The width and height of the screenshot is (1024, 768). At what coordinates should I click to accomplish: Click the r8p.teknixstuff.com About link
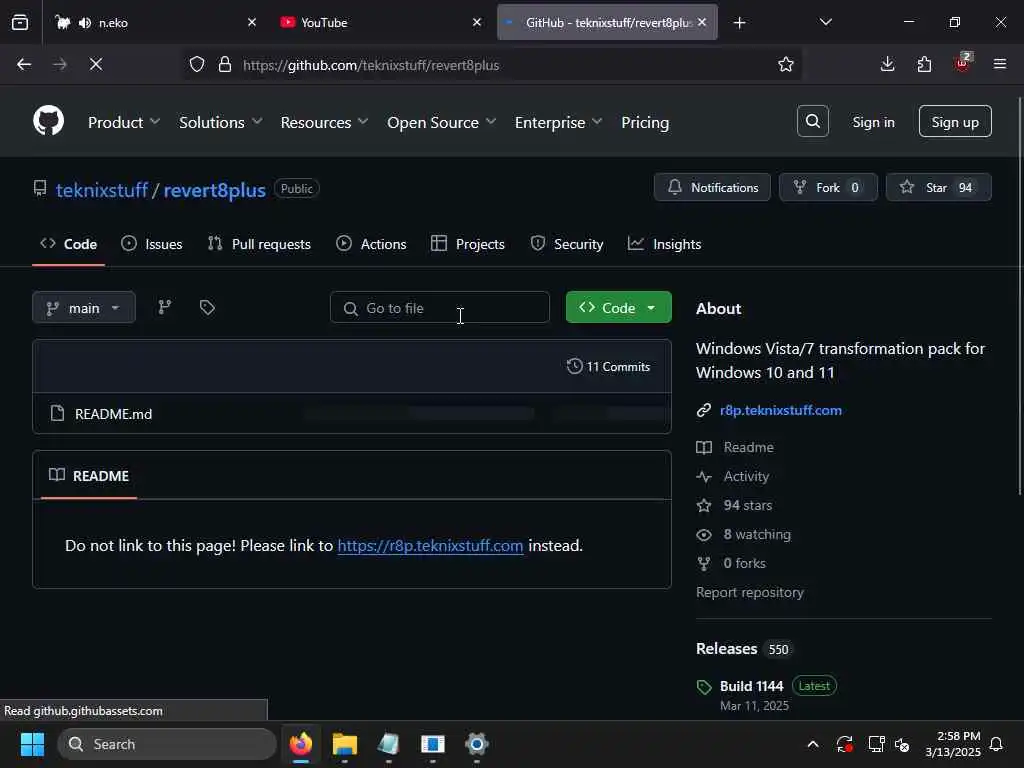pos(780,410)
